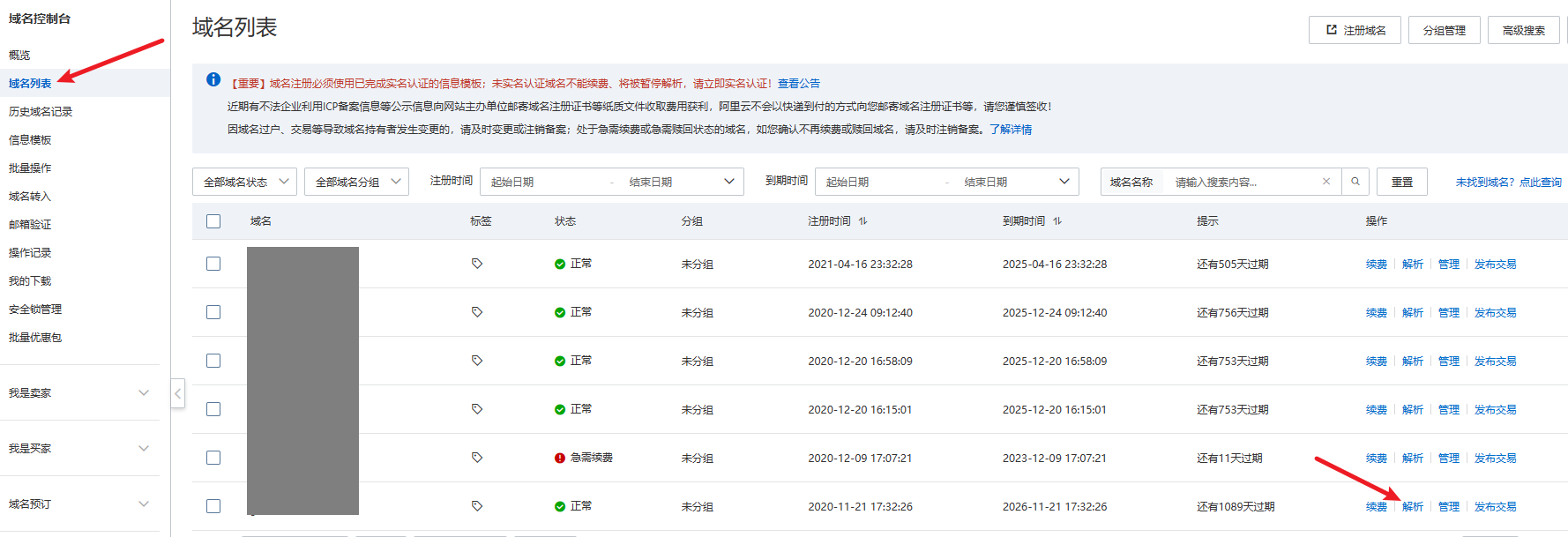The image size is (1568, 537).
Task: Open 概览 in the sidebar
Action: (19, 55)
